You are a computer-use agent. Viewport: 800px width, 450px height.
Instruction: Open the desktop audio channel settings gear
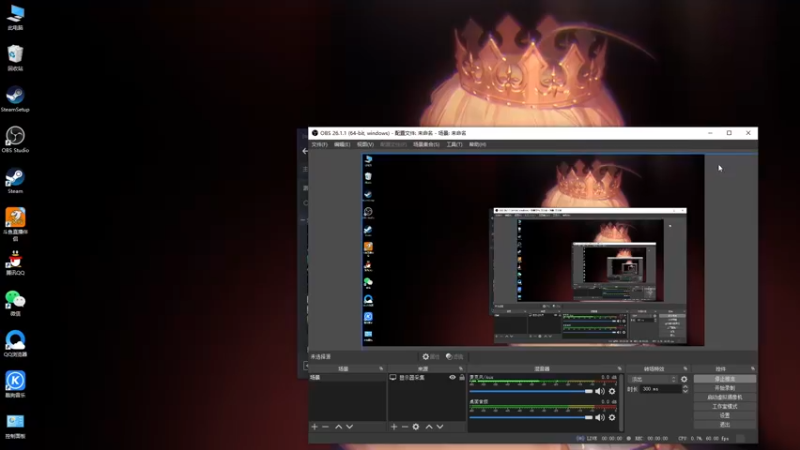(x=612, y=417)
